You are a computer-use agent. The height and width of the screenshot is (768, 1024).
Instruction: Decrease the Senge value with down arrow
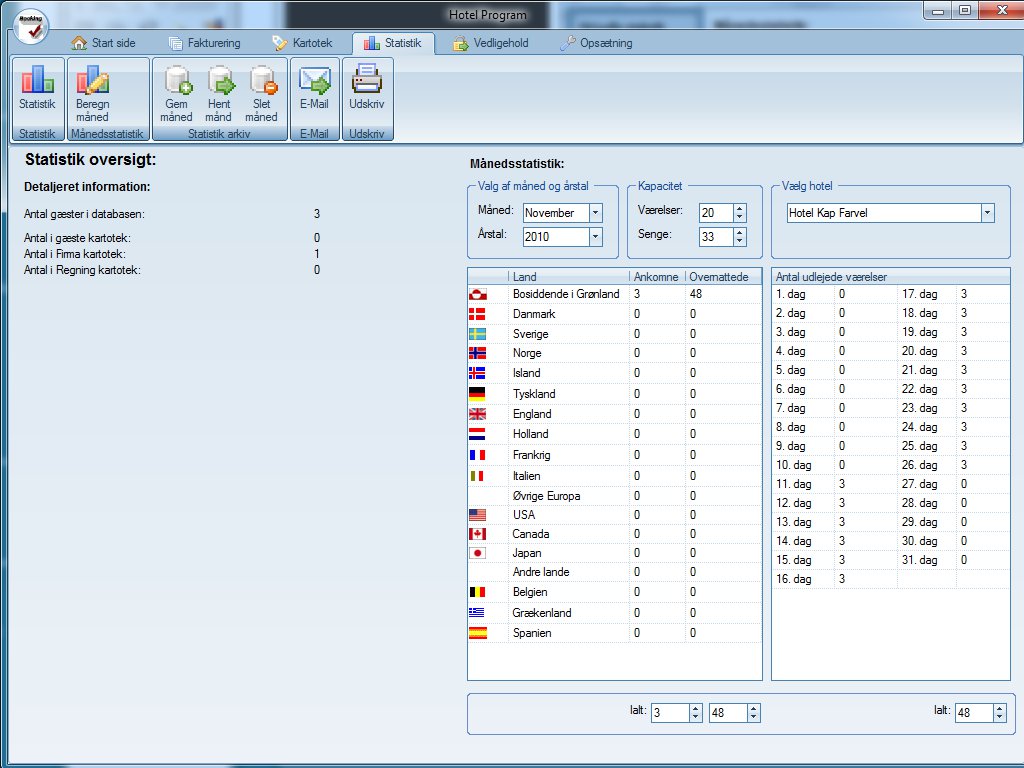[x=740, y=241]
